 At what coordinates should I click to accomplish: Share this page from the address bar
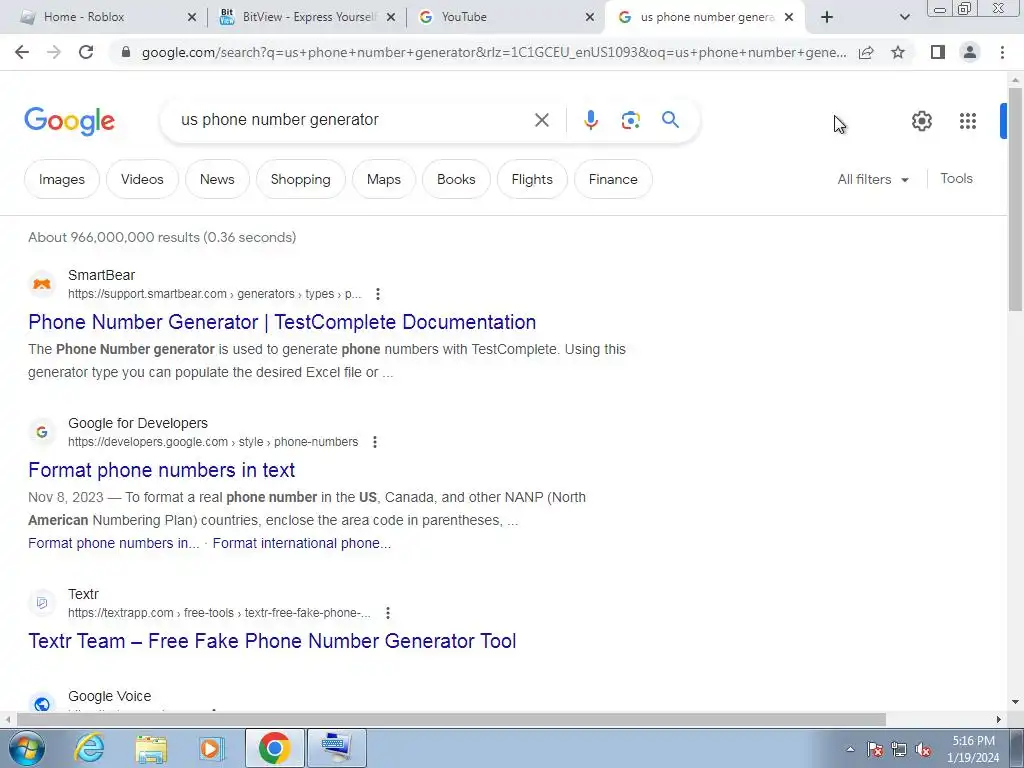[x=866, y=52]
